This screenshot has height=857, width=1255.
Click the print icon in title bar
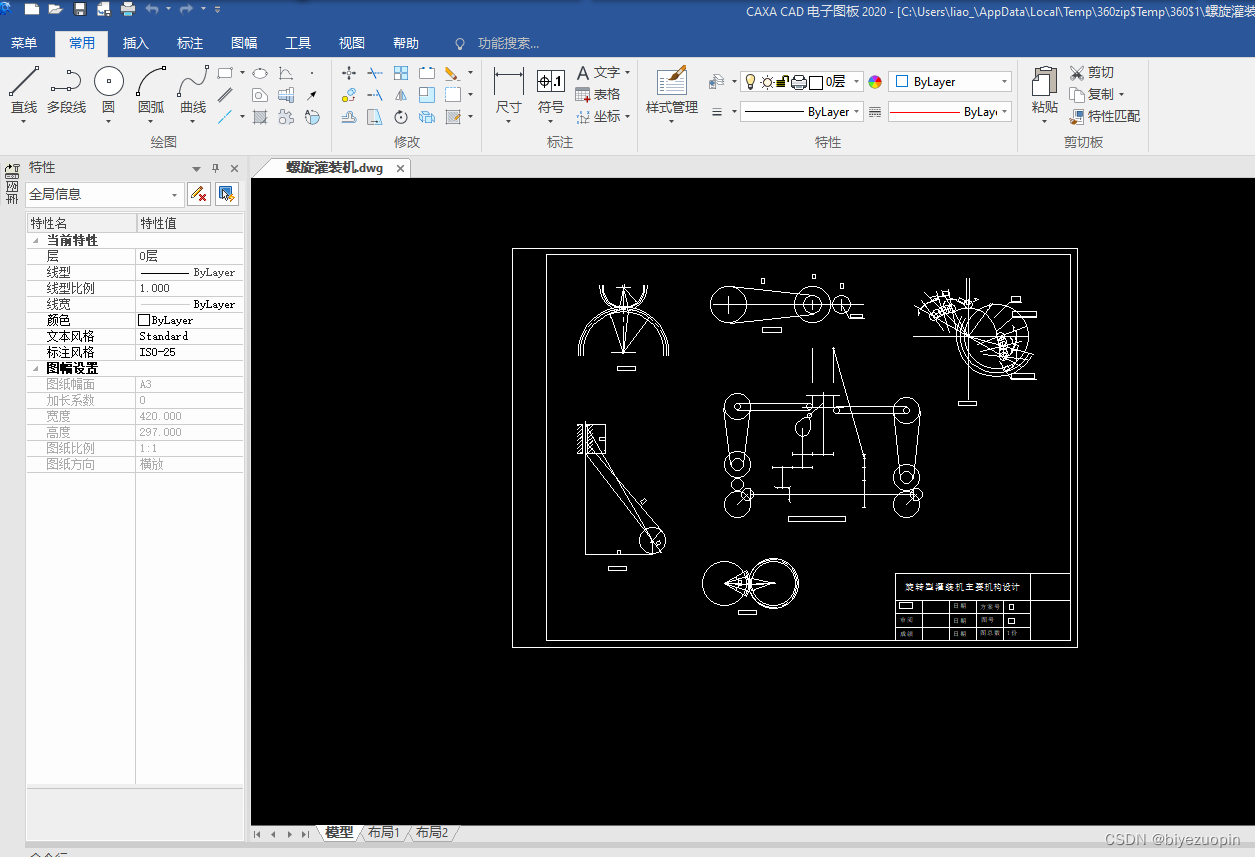point(128,9)
